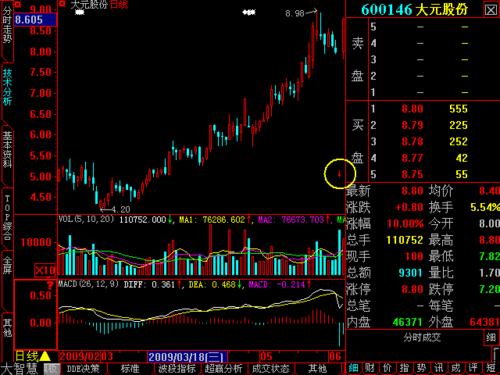Select the 评 tab
The image size is (500, 375).
[473, 368]
